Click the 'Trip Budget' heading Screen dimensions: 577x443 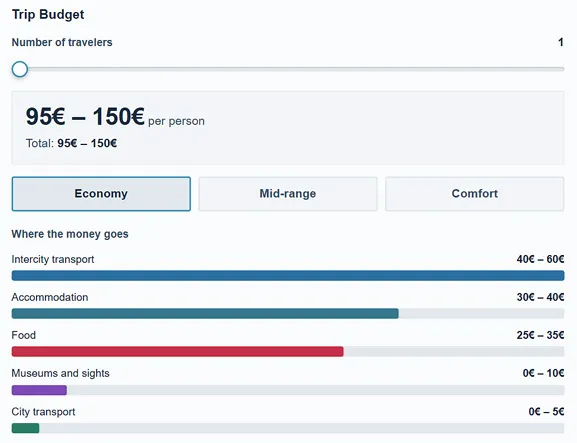tap(48, 14)
